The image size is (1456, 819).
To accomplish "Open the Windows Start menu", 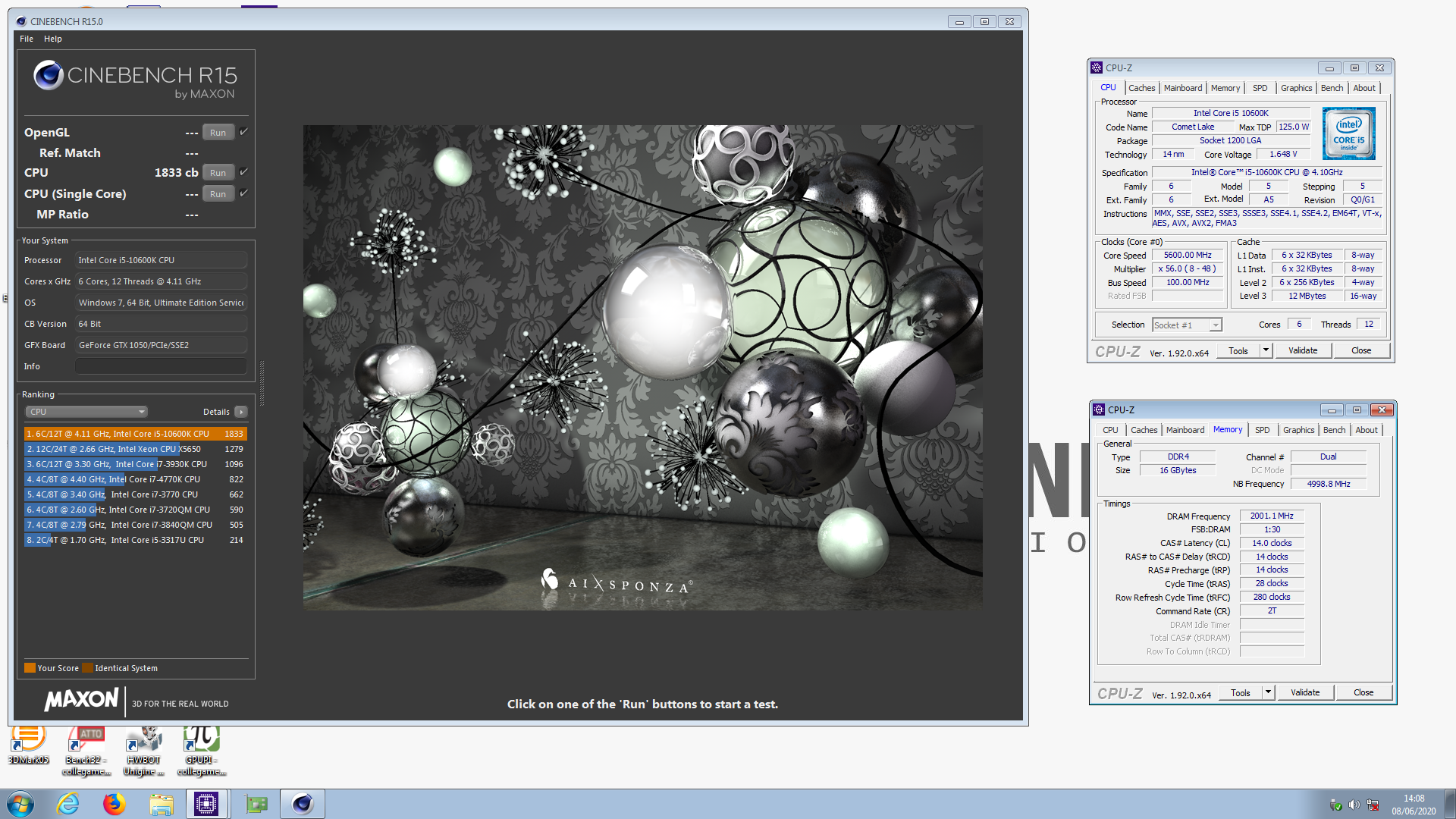I will click(20, 804).
